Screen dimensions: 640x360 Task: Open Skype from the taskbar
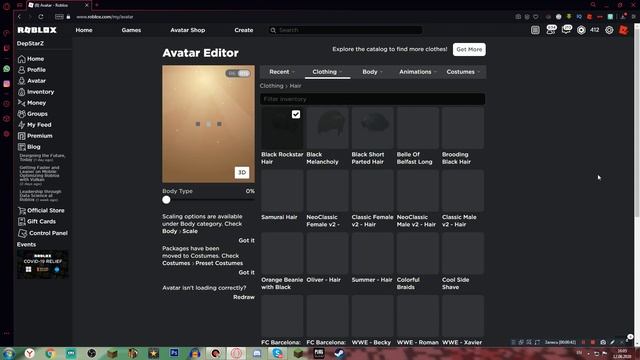[x=278, y=353]
